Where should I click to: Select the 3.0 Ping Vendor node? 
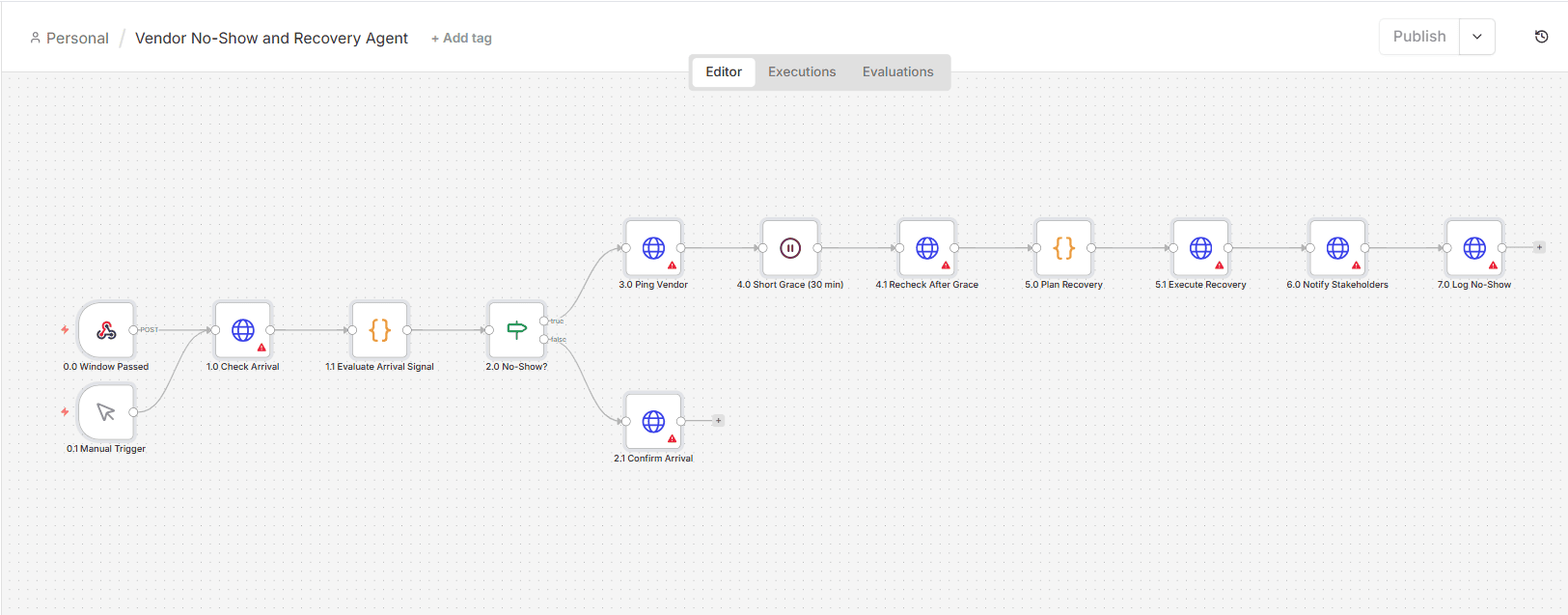tap(653, 248)
